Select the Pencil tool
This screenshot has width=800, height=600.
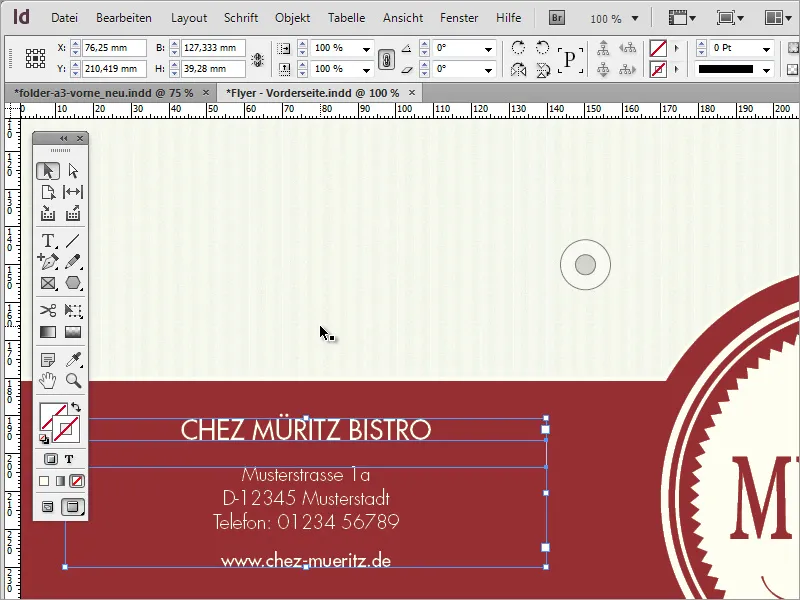(x=73, y=262)
